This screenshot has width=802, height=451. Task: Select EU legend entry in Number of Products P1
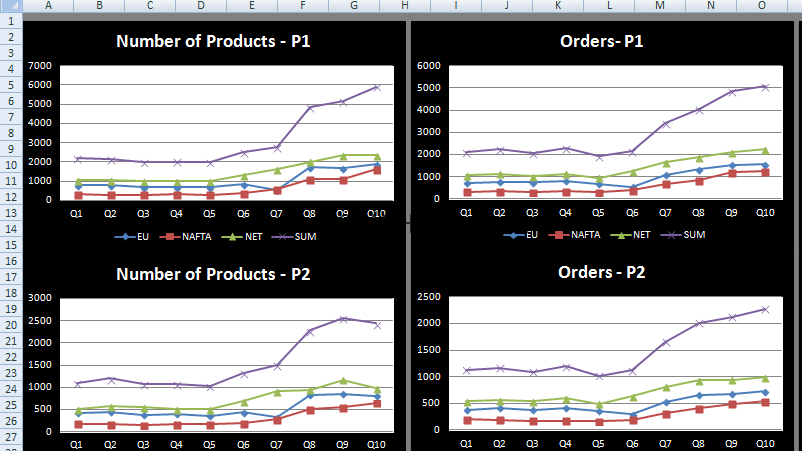click(x=138, y=236)
